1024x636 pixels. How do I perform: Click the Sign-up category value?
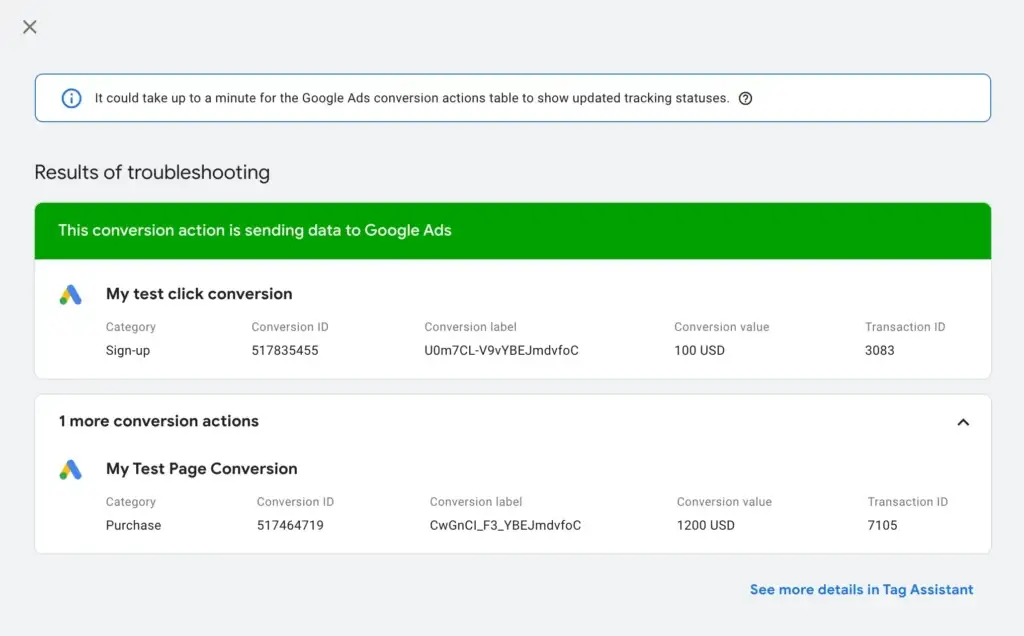tap(129, 350)
